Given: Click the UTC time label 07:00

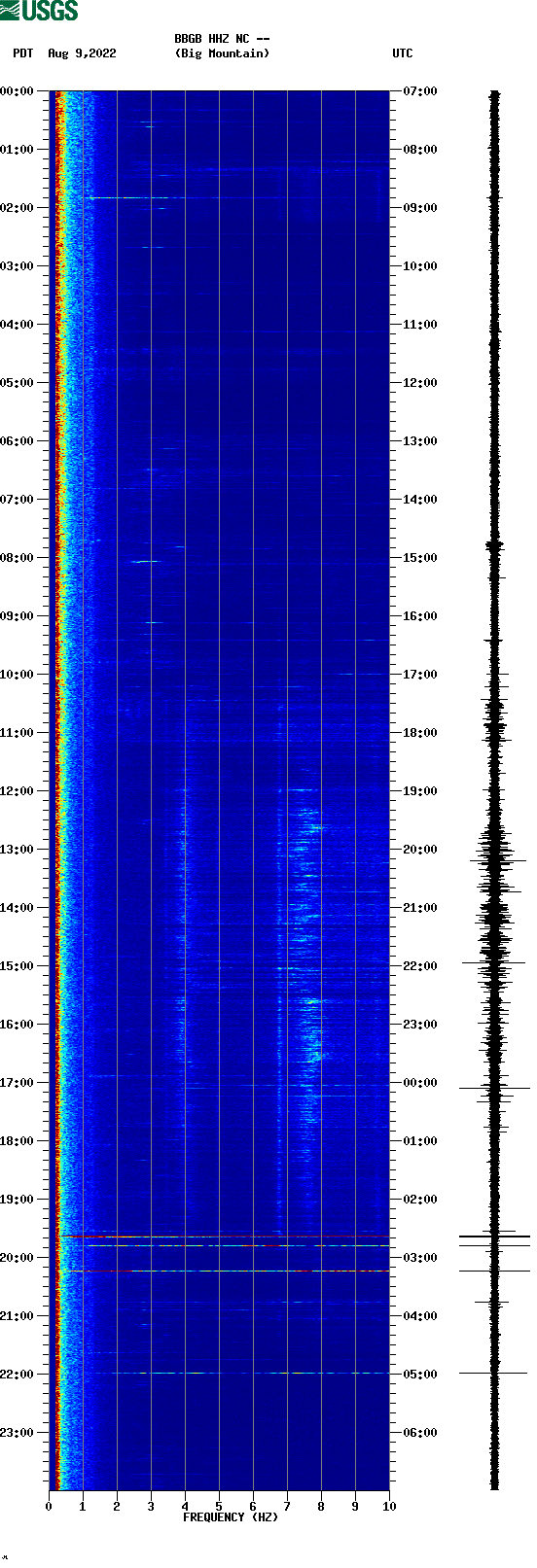Looking at the screenshot, I should [x=420, y=91].
